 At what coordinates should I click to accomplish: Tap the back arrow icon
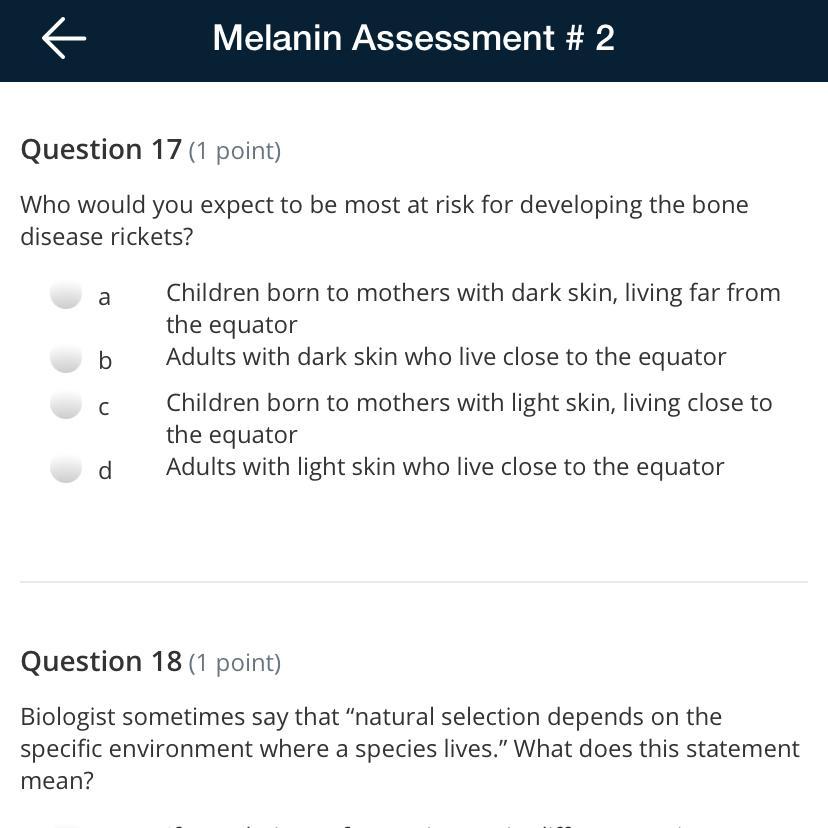(64, 38)
